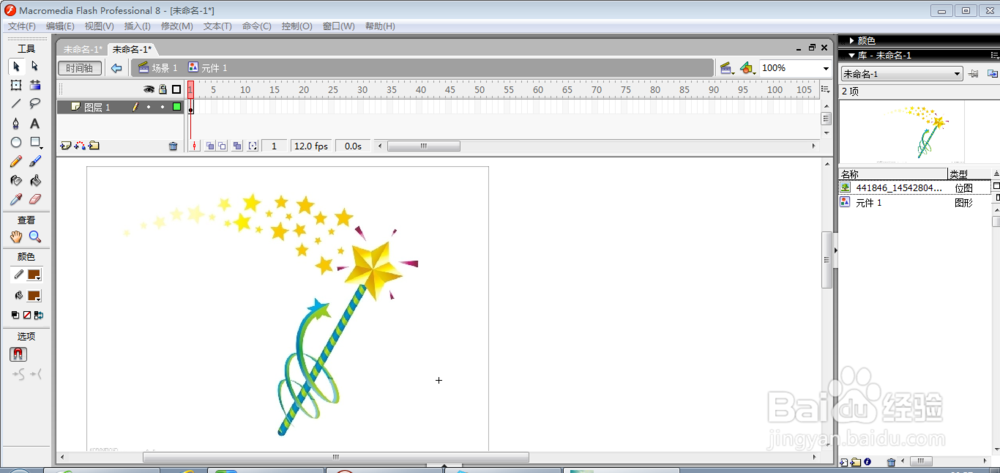The height and width of the screenshot is (473, 1000).
Task: Sort library by 名称 column header
Action: (893, 174)
